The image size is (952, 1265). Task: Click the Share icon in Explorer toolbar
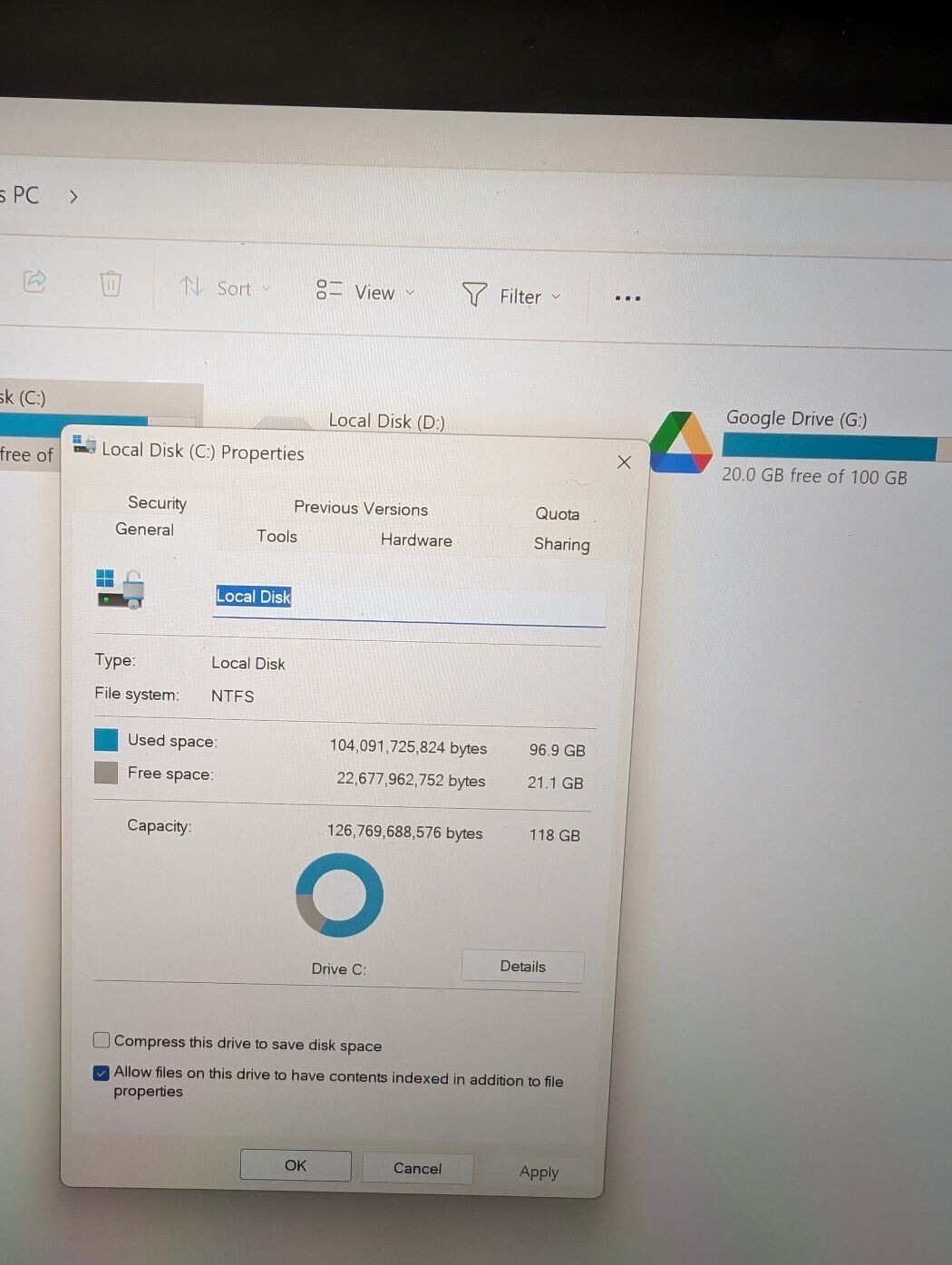[x=34, y=281]
